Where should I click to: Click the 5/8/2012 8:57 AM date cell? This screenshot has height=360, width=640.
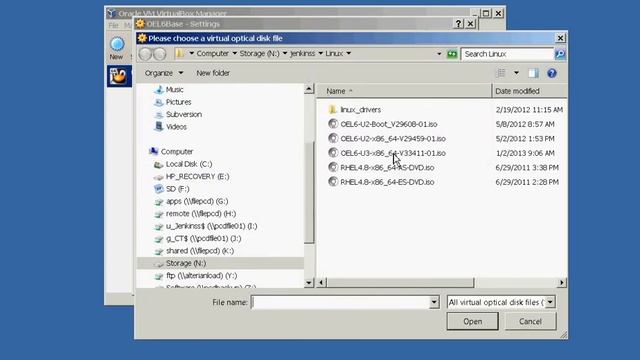pyautogui.click(x=525, y=124)
